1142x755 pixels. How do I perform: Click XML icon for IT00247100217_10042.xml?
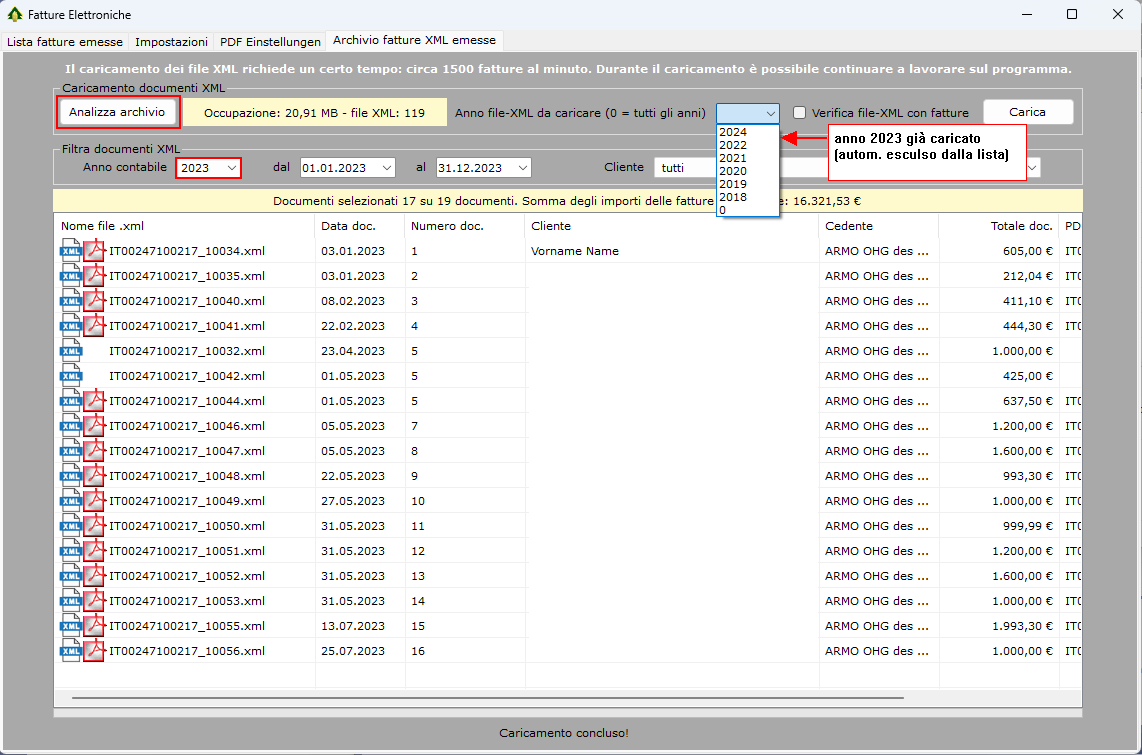point(71,376)
